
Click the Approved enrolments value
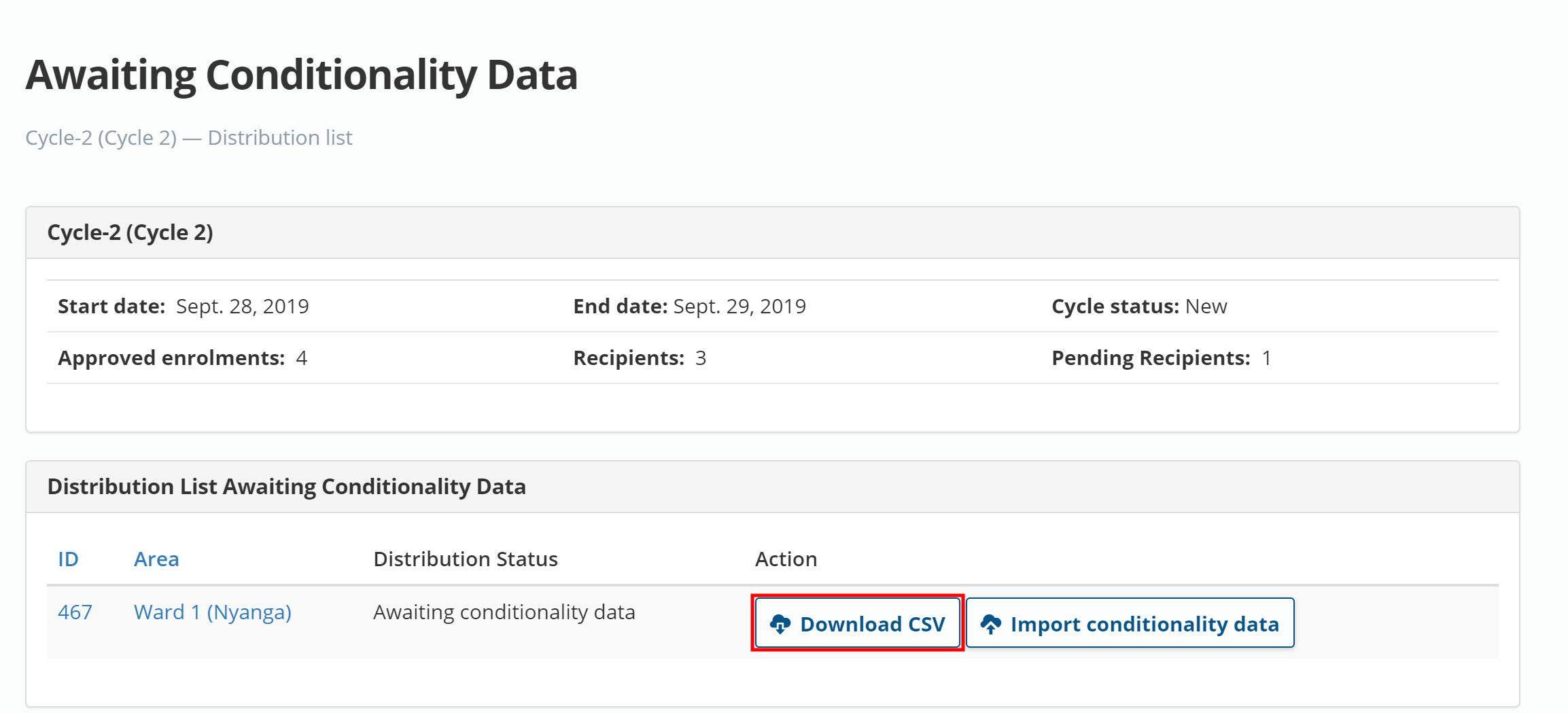pyautogui.click(x=301, y=358)
